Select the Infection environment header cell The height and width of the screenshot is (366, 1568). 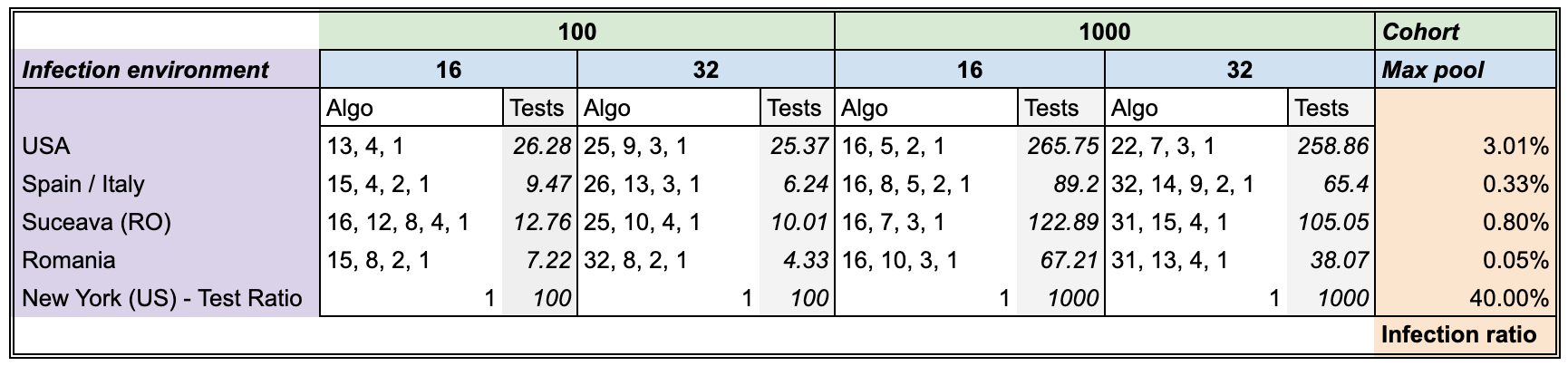click(x=167, y=70)
